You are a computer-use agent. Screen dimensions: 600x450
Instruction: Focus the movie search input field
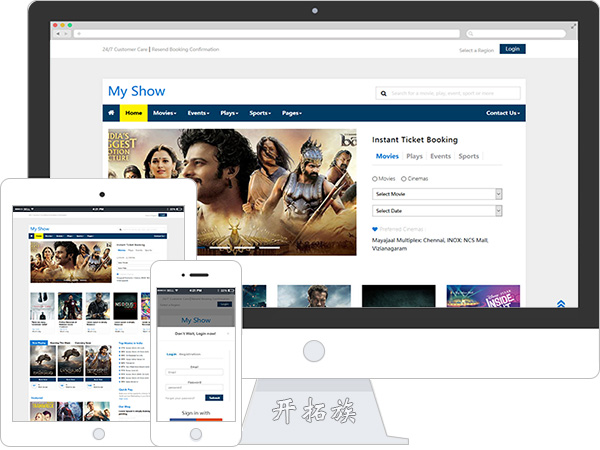point(448,93)
